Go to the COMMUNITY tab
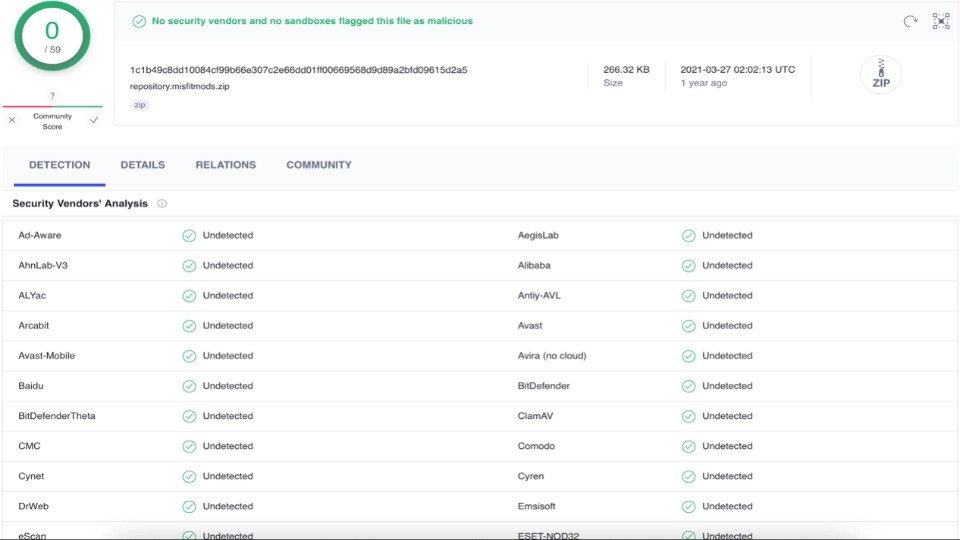Viewport: 960px width, 540px height. [319, 165]
